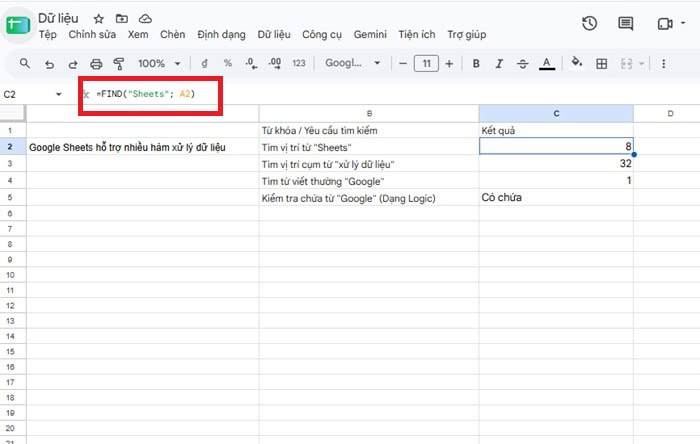Expand the name box dropdown arrow
700x444 pixels.
[58, 94]
